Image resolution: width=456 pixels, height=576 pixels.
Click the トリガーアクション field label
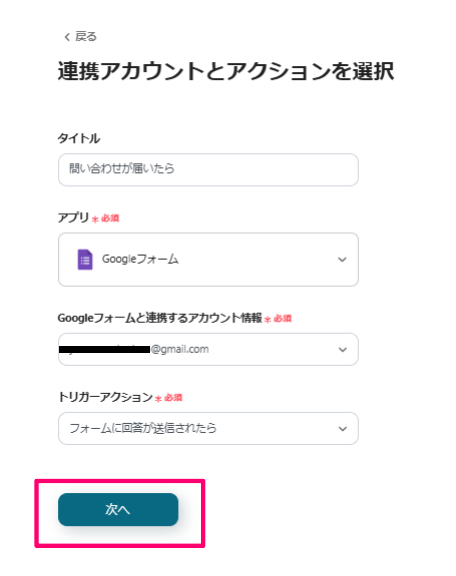click(105, 397)
